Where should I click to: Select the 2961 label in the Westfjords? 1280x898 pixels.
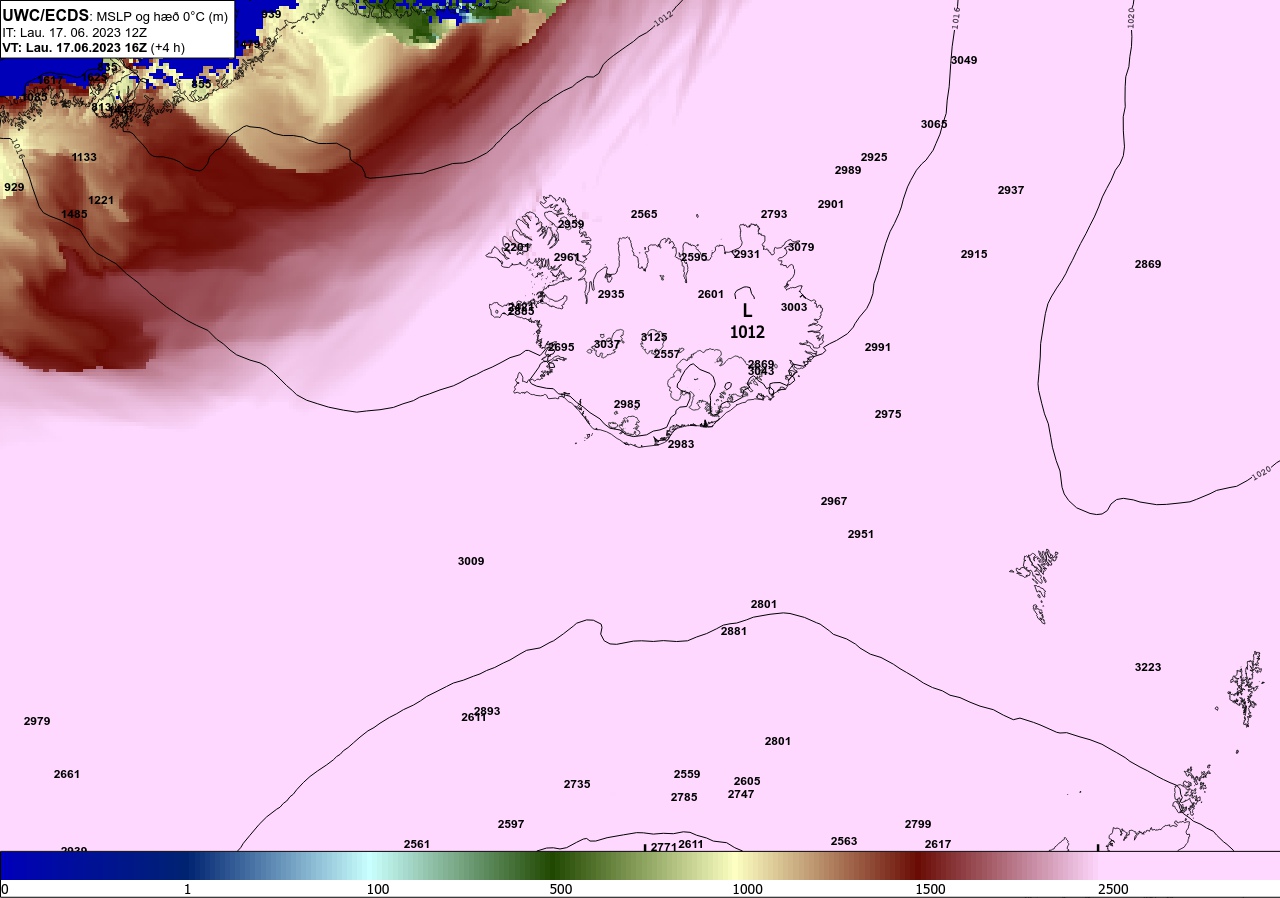(x=567, y=257)
